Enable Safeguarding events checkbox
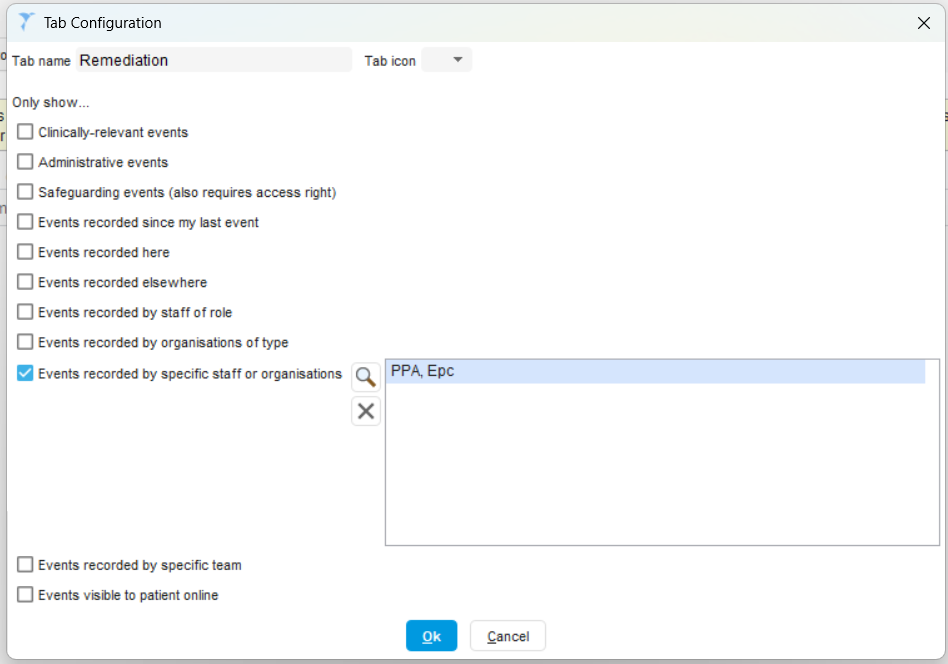The image size is (948, 664). pyautogui.click(x=26, y=192)
